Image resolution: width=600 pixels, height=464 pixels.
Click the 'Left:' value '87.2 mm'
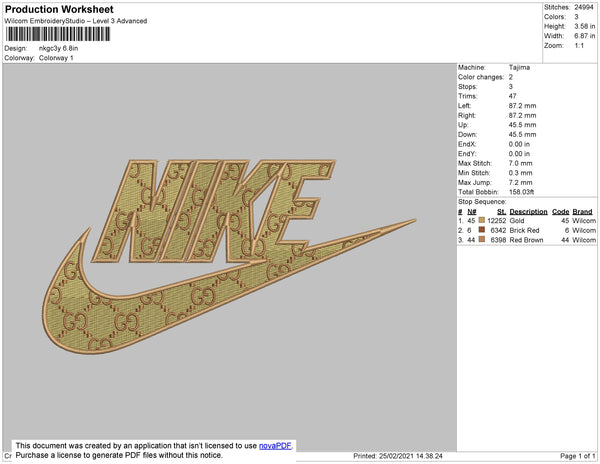pos(522,106)
